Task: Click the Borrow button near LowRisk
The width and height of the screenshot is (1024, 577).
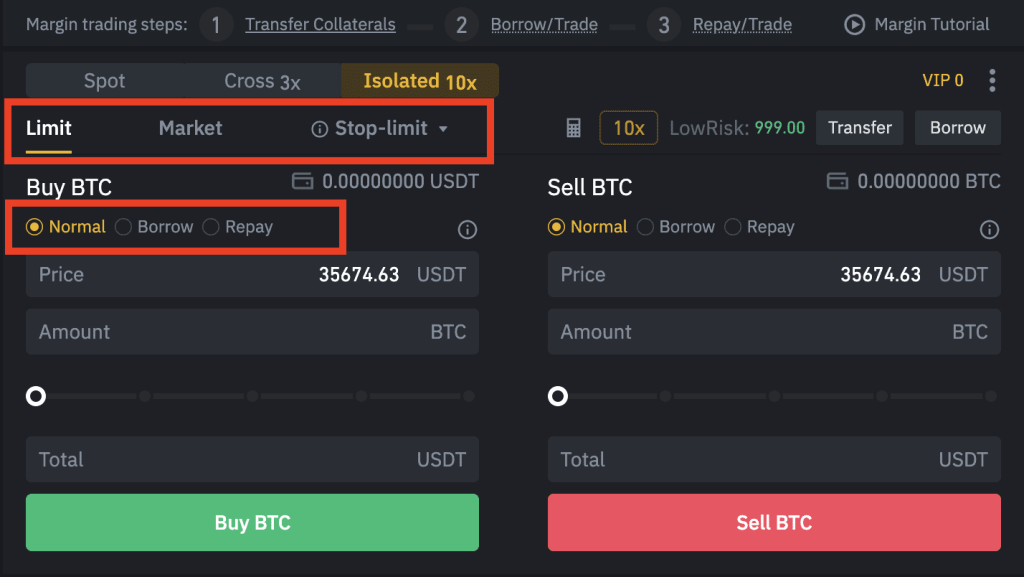Action: pos(957,128)
